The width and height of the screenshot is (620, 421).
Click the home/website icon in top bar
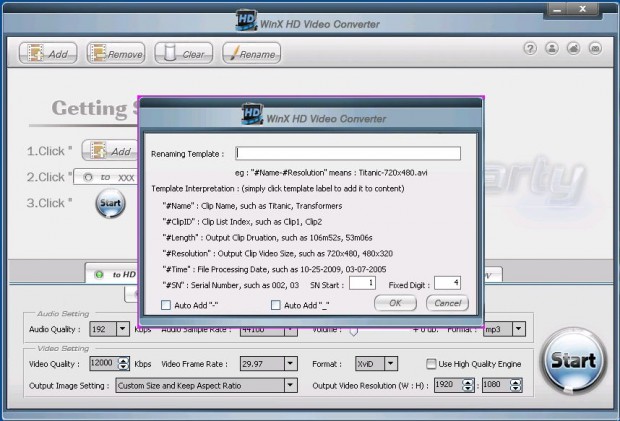[573, 49]
